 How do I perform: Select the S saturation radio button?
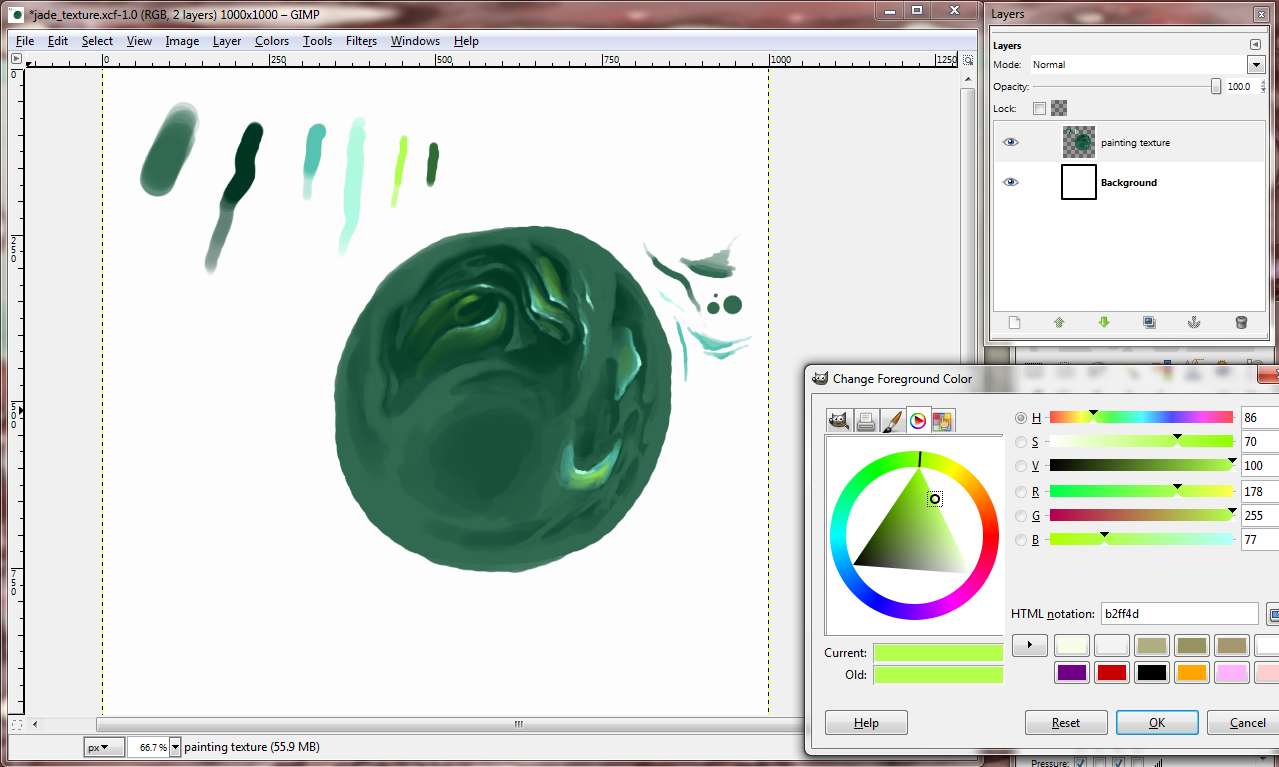click(x=1020, y=442)
